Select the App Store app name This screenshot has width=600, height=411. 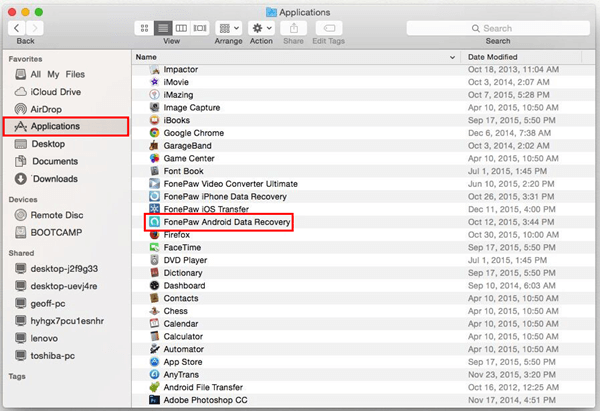click(x=183, y=362)
